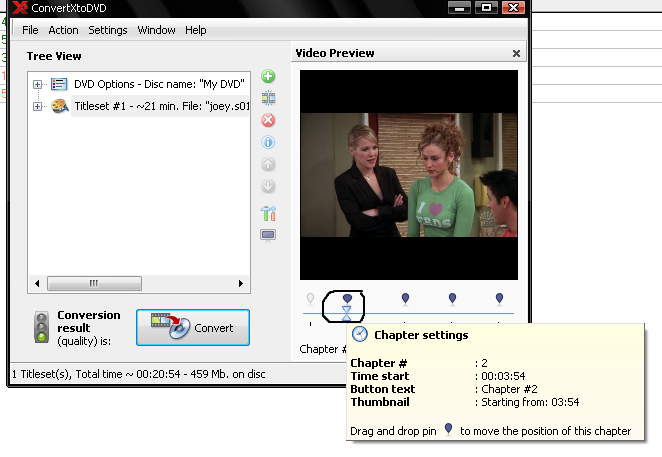Click the green Add file icon

268,76
